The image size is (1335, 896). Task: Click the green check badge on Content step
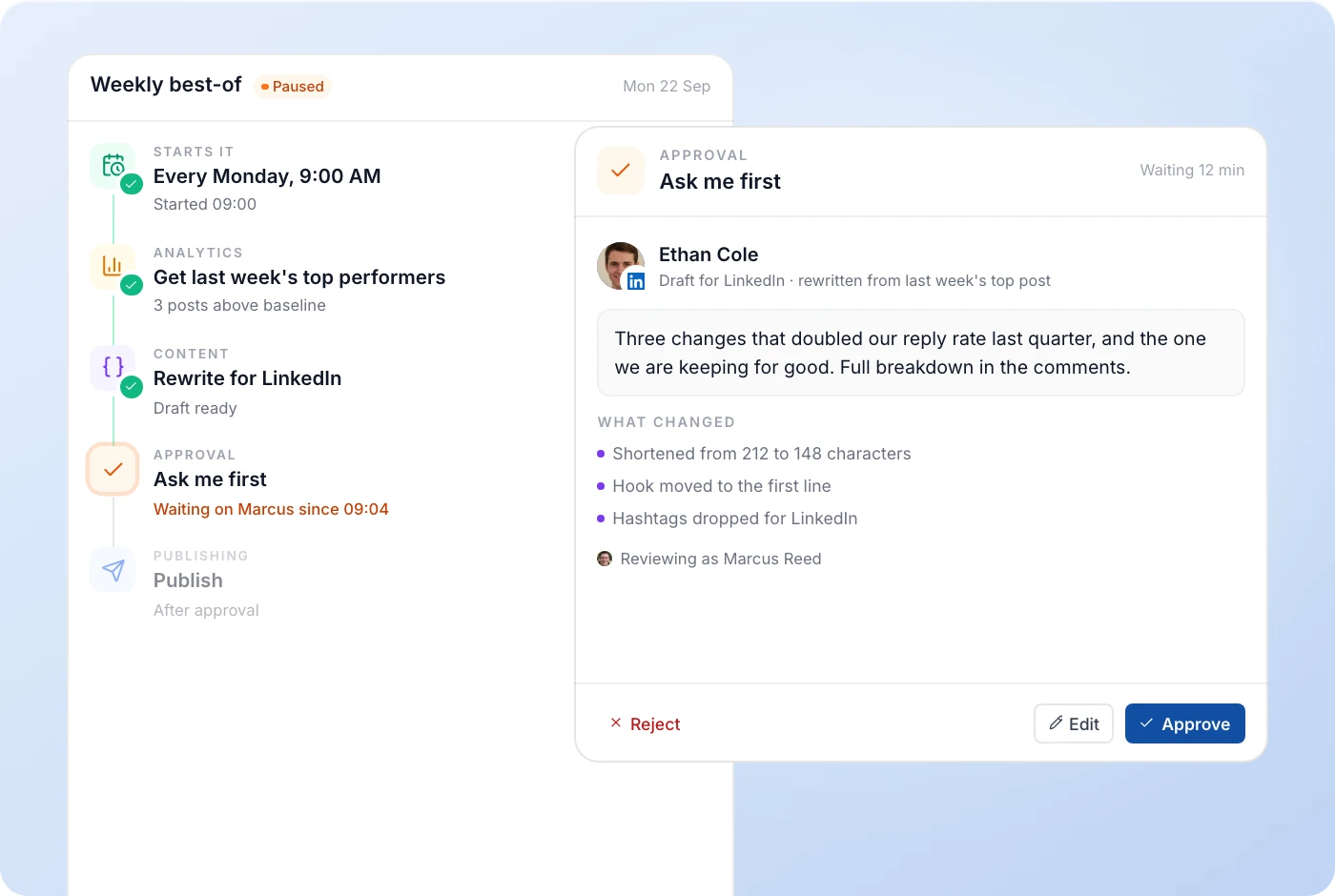(x=132, y=386)
